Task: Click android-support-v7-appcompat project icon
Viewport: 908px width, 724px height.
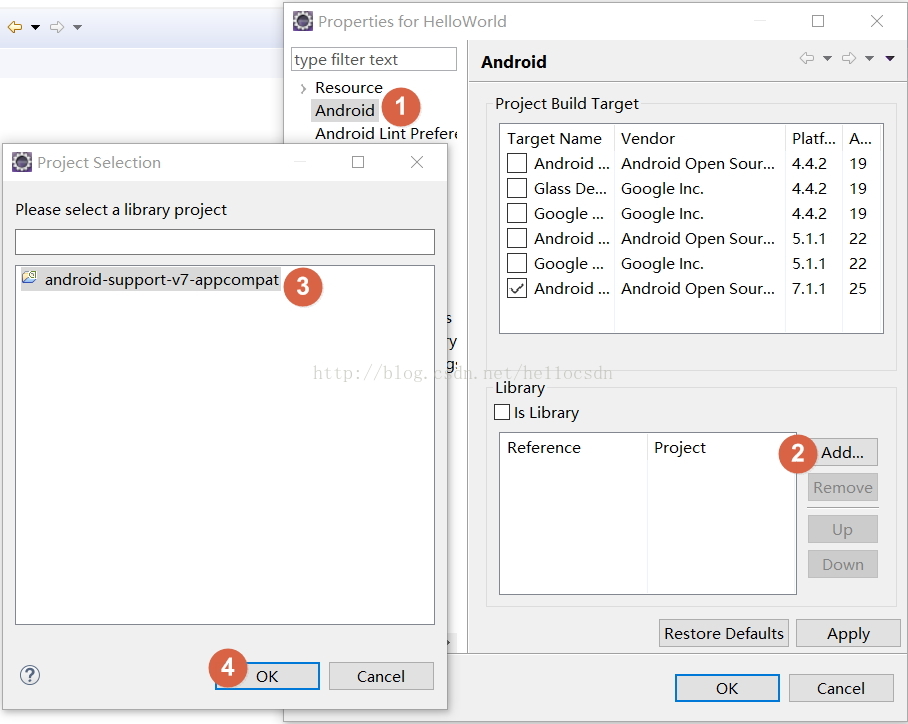Action: pyautogui.click(x=29, y=277)
